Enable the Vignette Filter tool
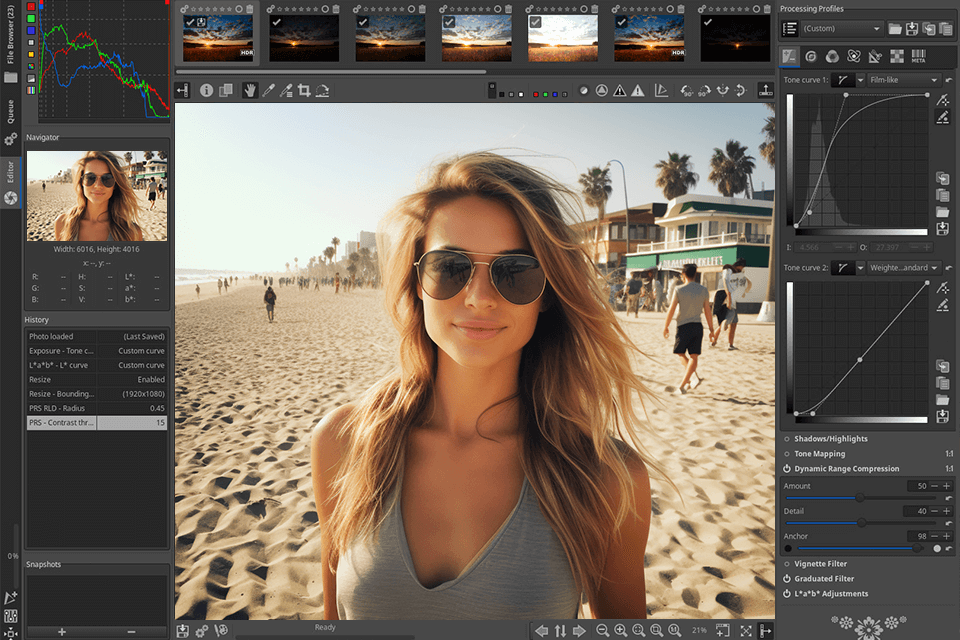Screen dimensions: 960x640 pos(787,563)
